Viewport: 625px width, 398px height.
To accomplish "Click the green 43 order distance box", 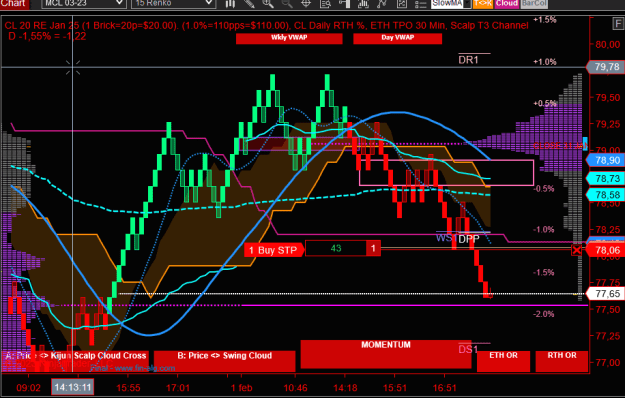I will pos(336,249).
